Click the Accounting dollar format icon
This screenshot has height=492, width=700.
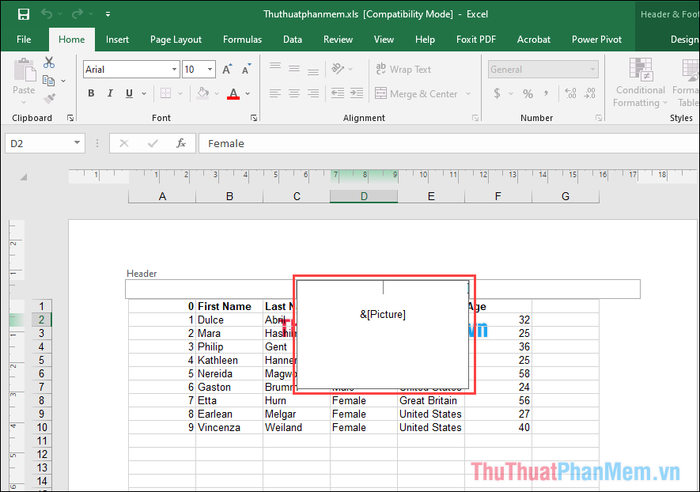tap(497, 94)
